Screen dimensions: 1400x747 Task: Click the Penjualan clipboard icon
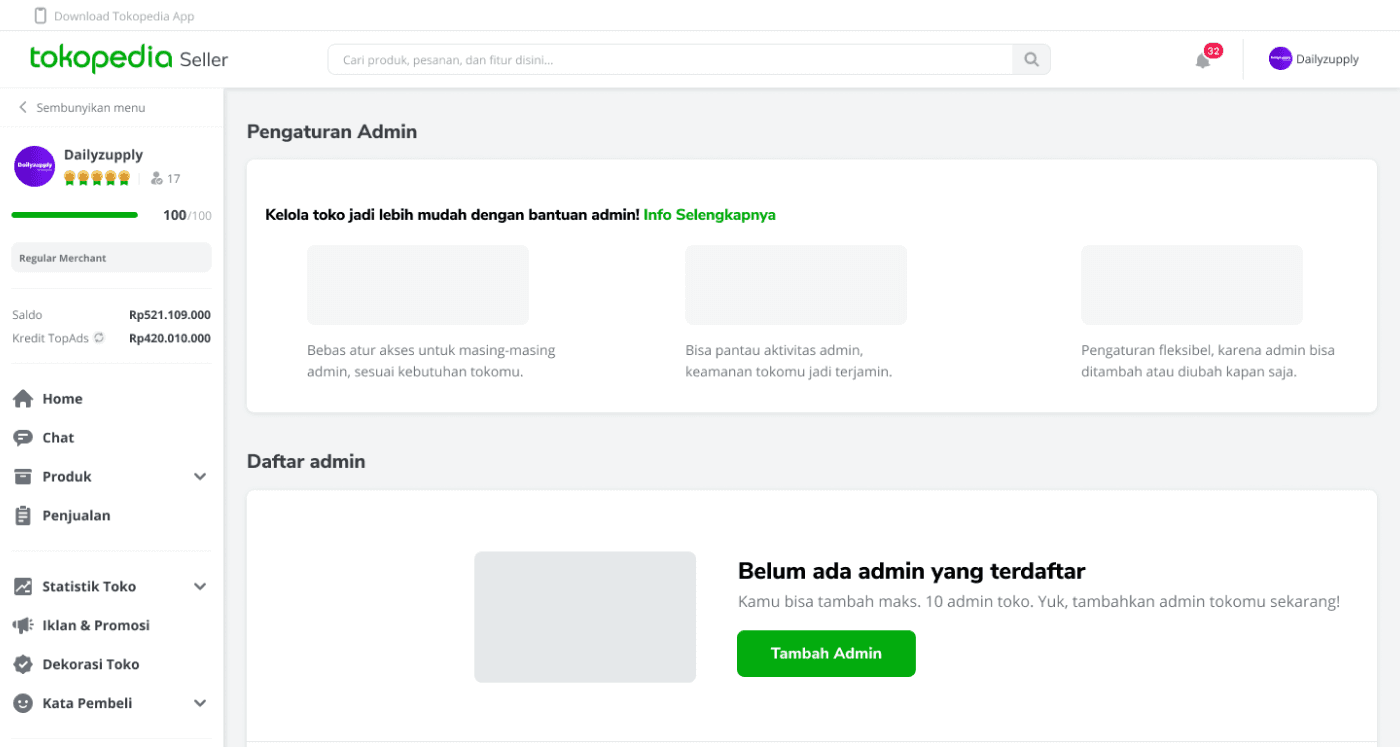23,516
